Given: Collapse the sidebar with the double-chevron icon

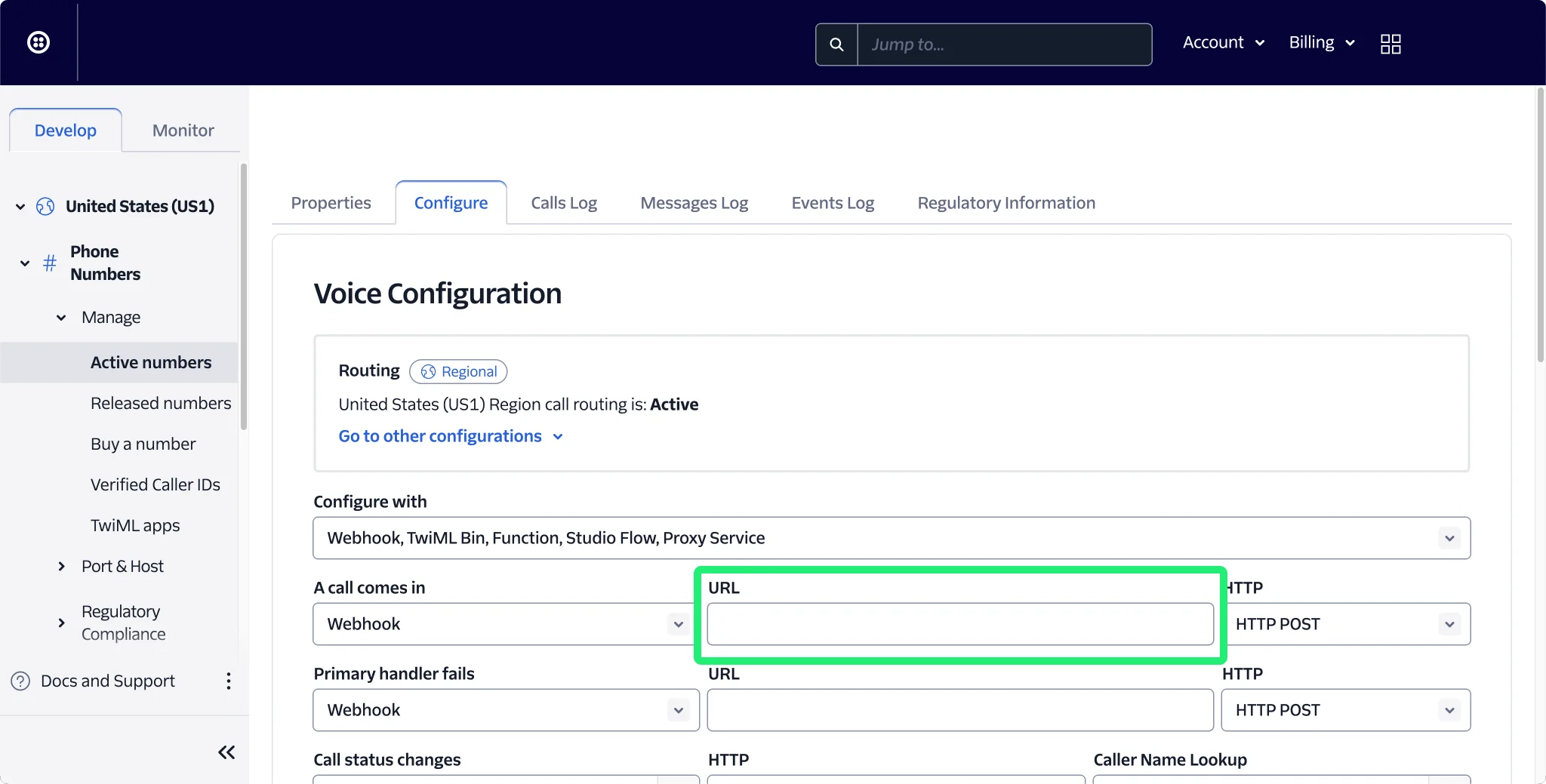Looking at the screenshot, I should [x=226, y=752].
